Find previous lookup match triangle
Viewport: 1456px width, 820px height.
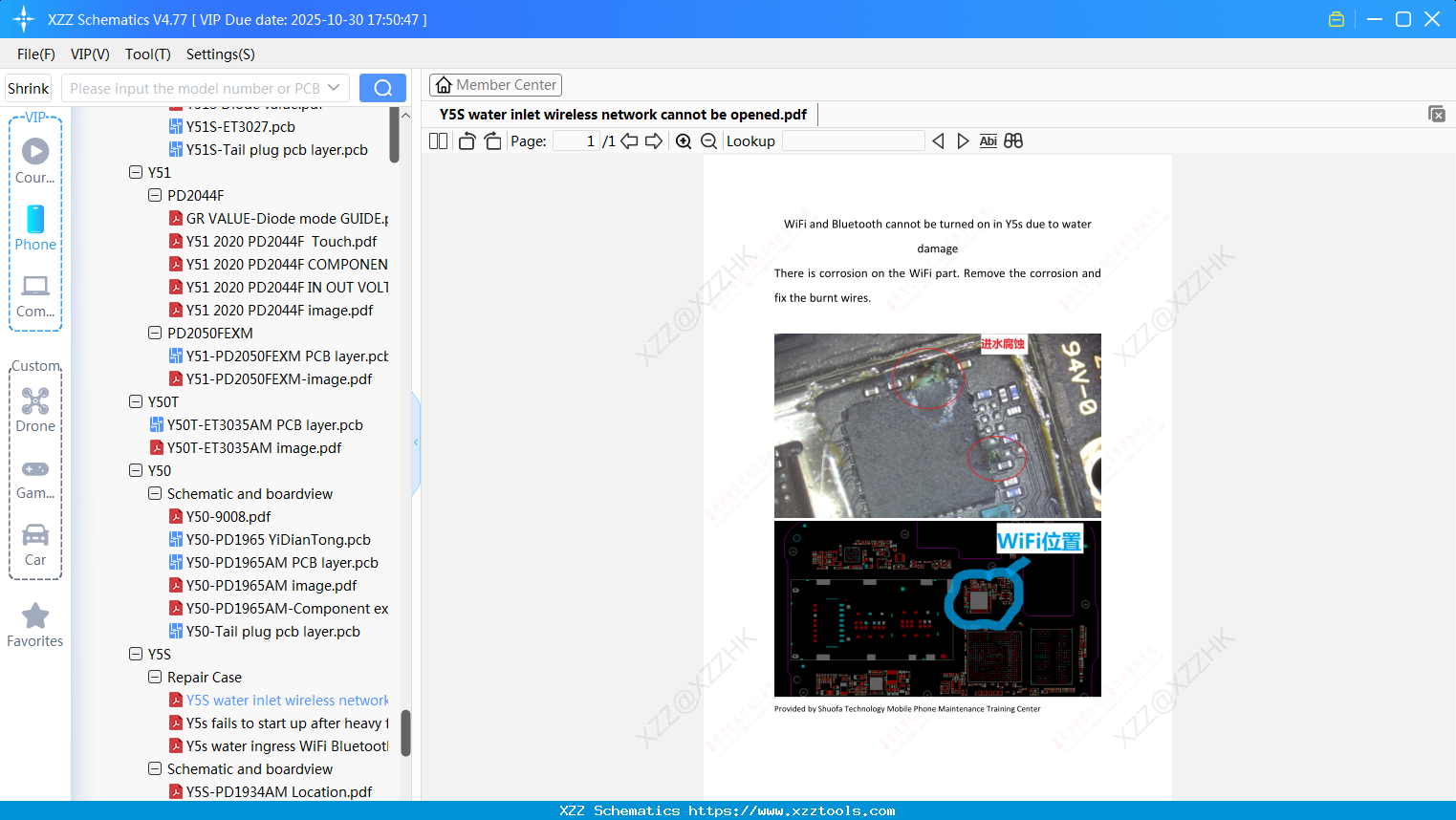pyautogui.click(x=938, y=141)
